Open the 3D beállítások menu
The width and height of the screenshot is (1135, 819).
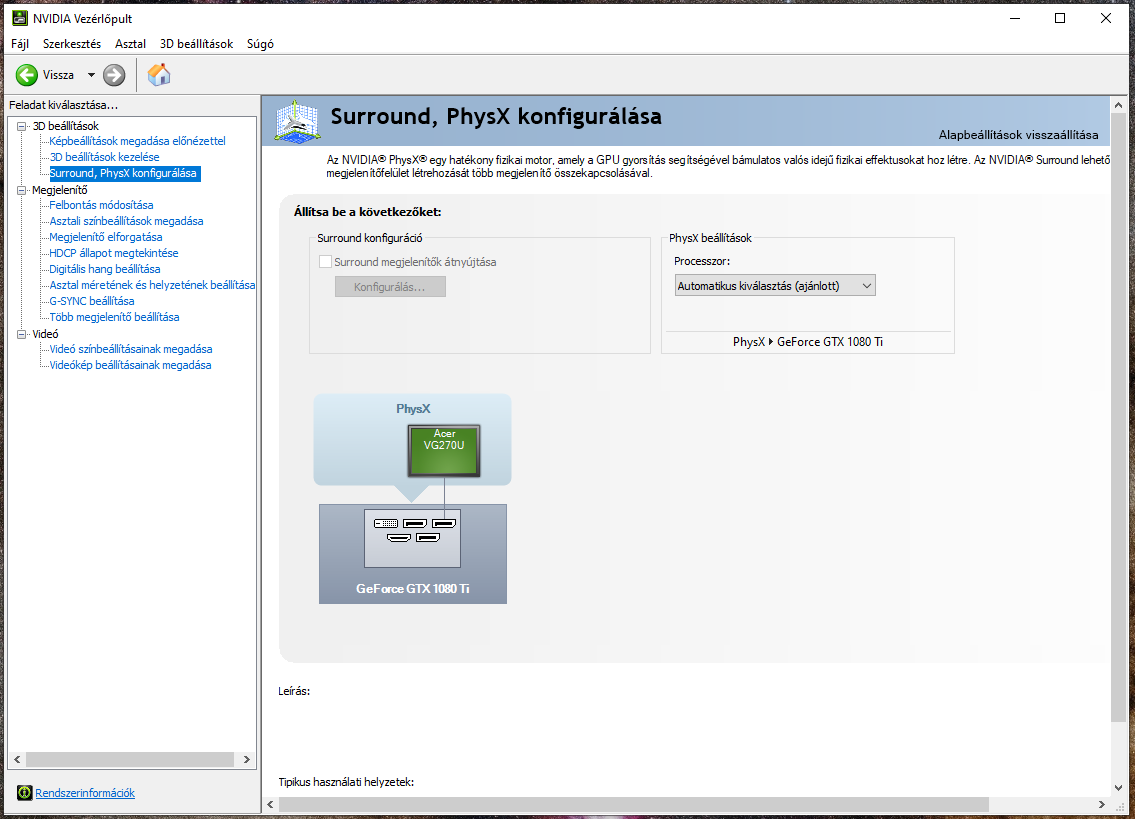(196, 43)
